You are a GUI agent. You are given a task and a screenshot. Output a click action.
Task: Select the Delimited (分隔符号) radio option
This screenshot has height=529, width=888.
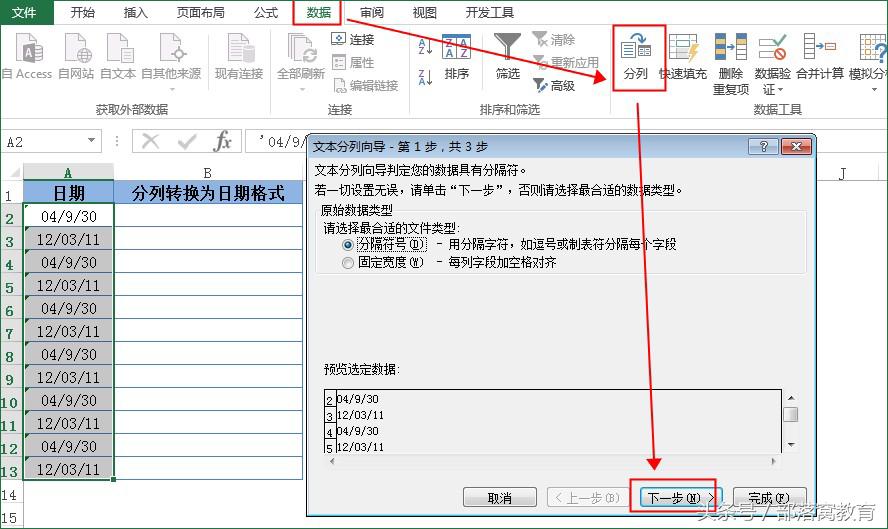(348, 245)
